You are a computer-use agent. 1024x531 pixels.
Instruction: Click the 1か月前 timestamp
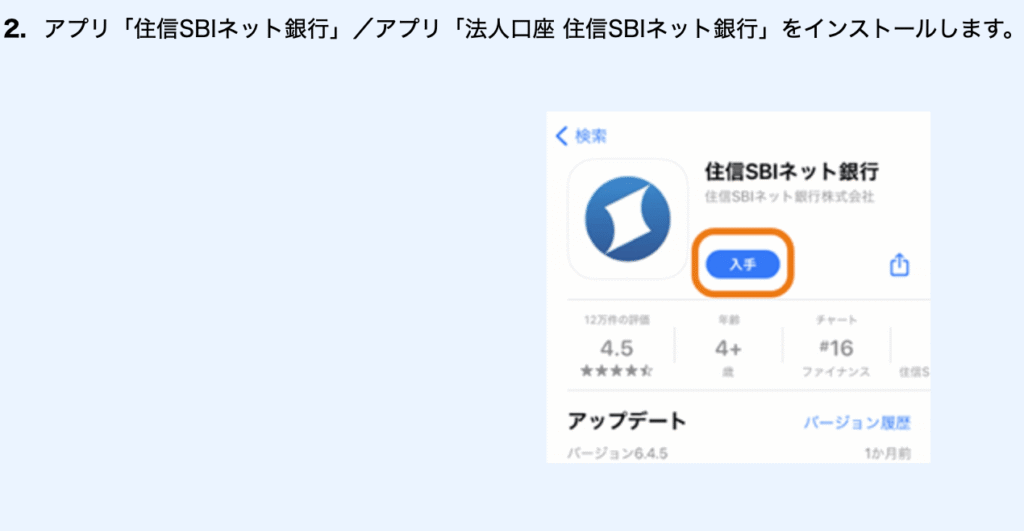888,453
